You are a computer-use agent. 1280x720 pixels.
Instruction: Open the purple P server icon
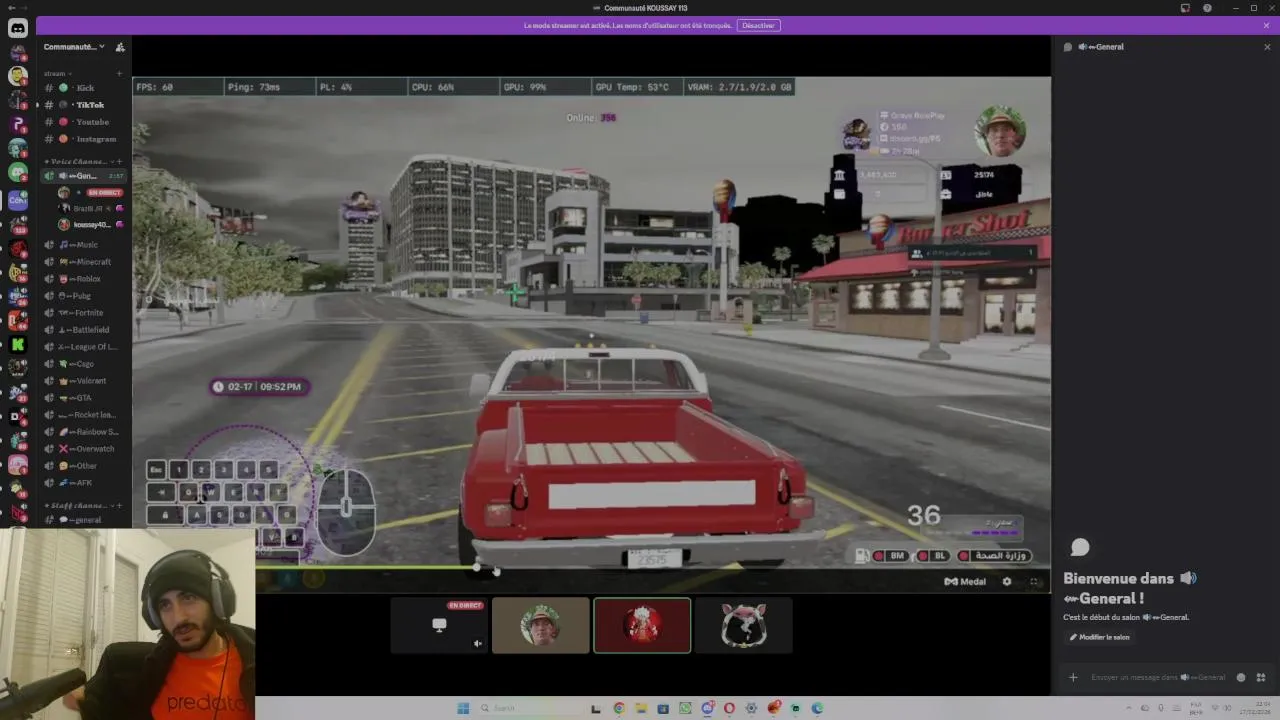coord(17,124)
